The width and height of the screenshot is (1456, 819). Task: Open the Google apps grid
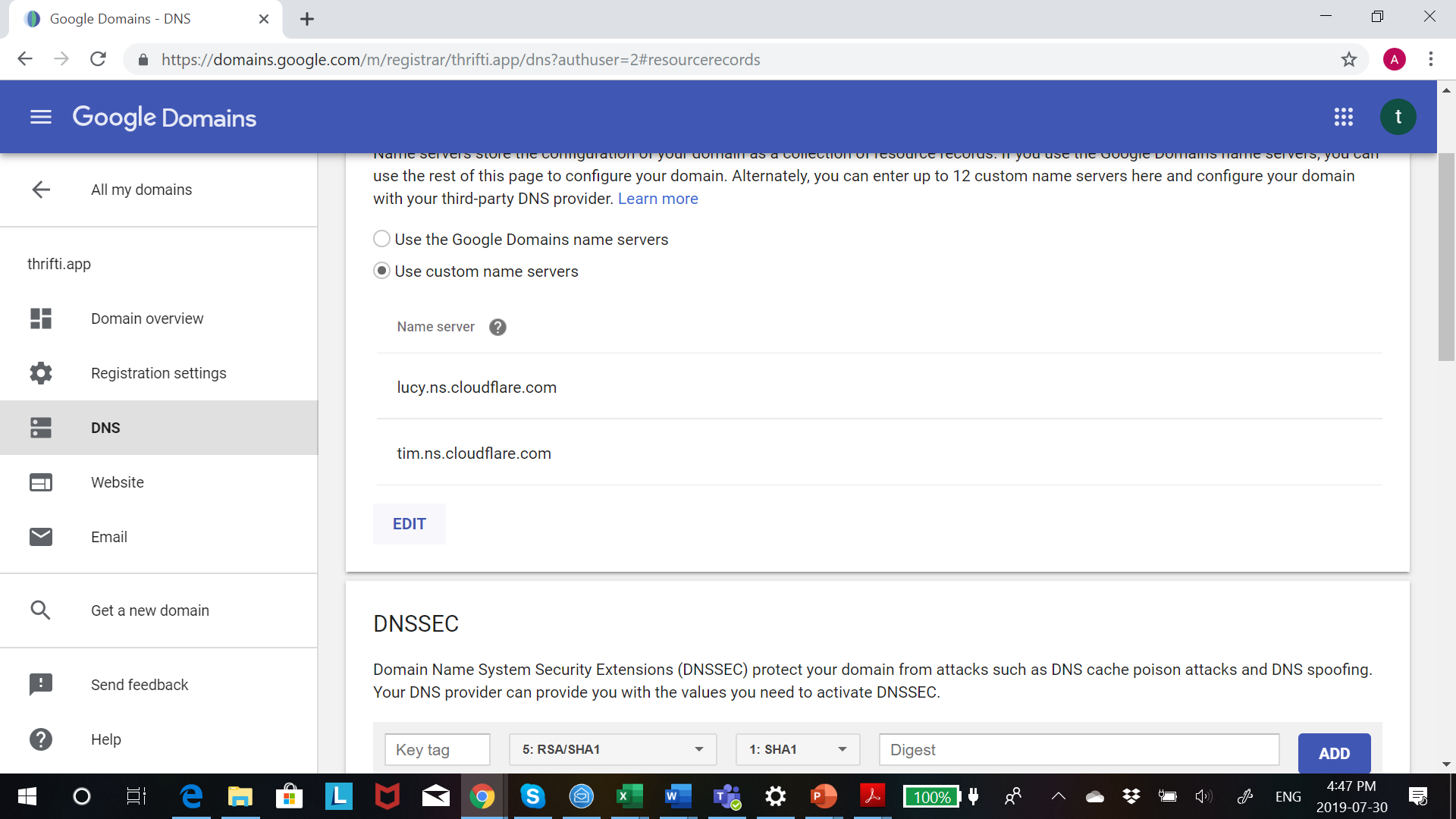click(x=1343, y=117)
